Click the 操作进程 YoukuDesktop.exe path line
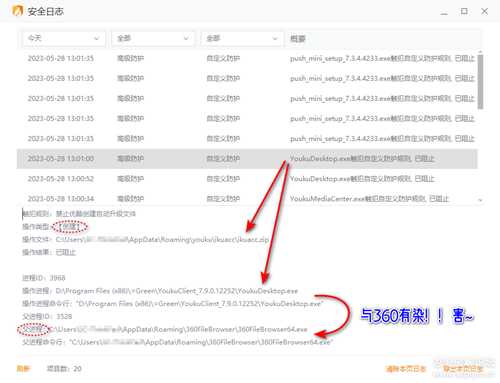Image resolution: width=500 pixels, height=383 pixels. pyautogui.click(x=160, y=291)
